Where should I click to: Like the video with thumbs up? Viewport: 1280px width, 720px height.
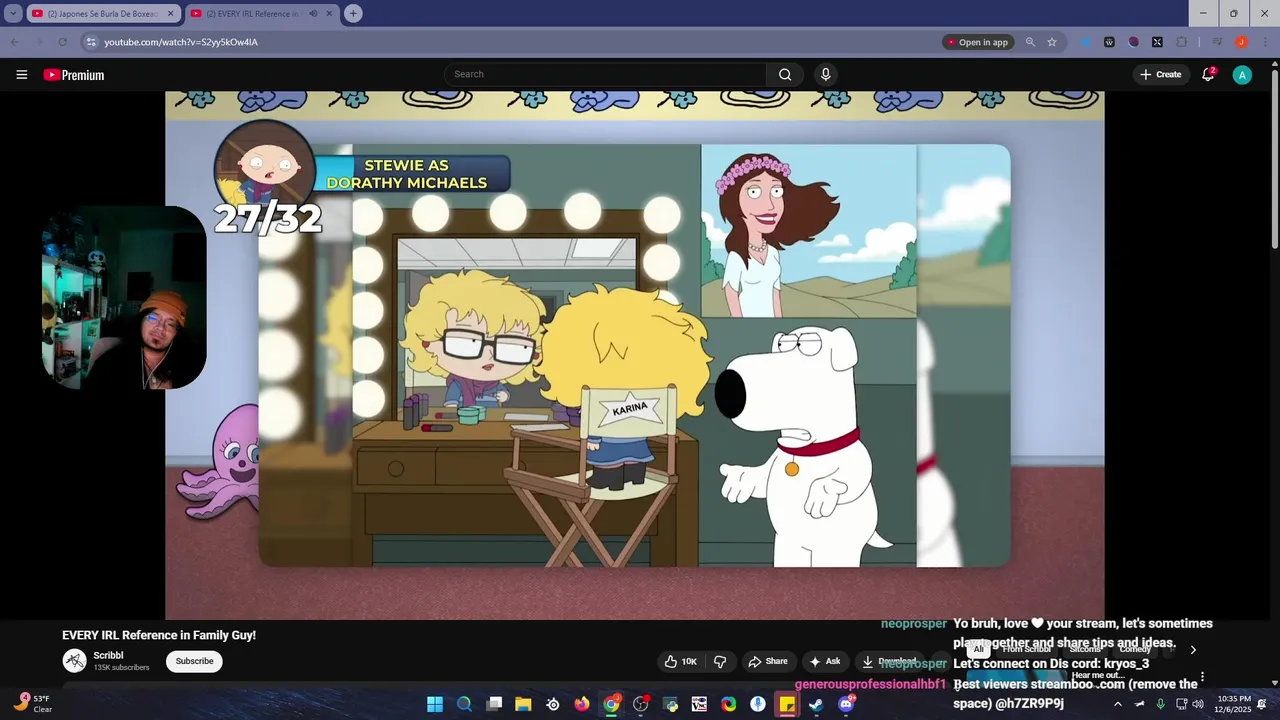pyautogui.click(x=681, y=661)
